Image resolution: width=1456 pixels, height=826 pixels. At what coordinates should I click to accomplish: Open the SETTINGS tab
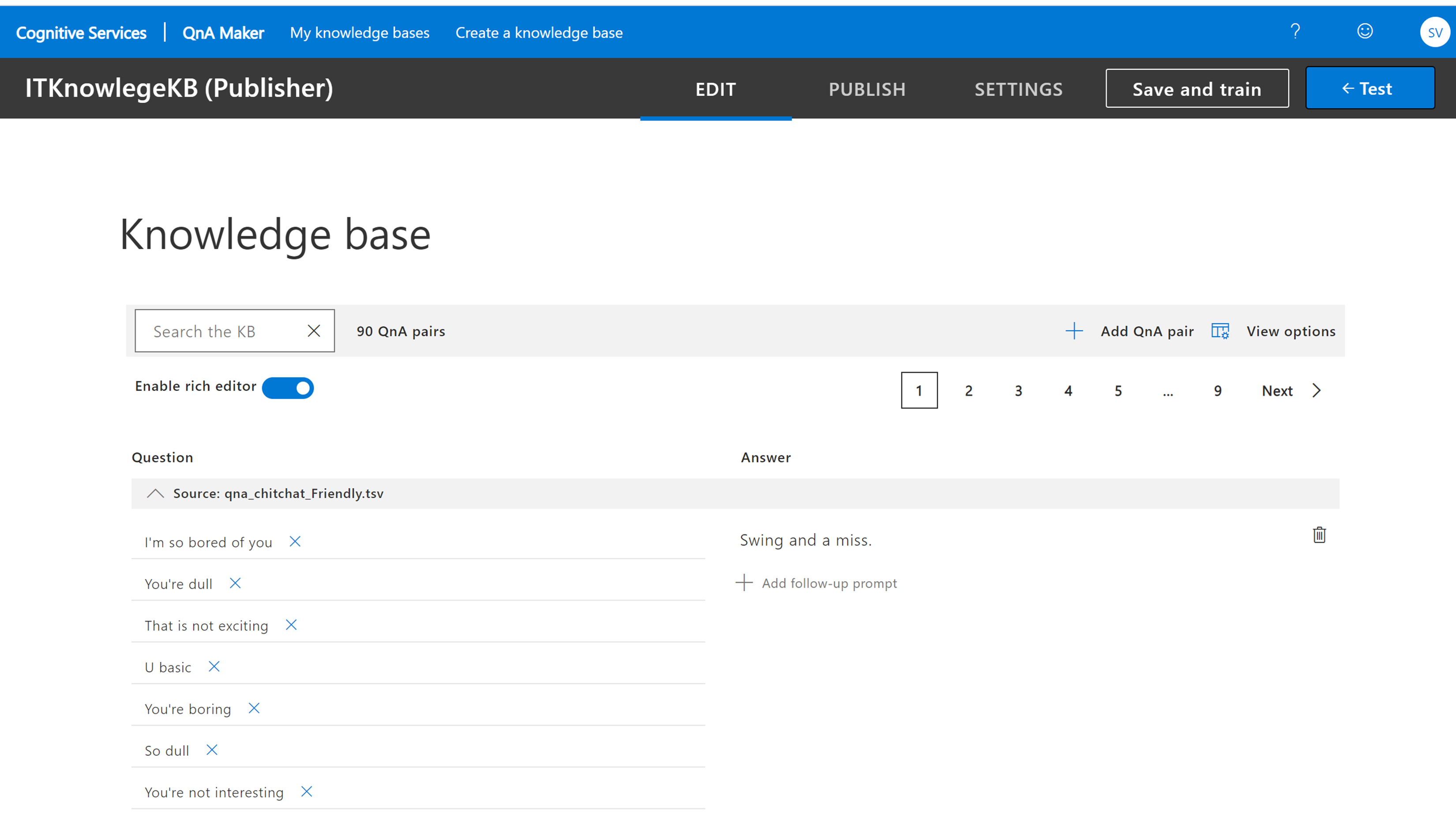coord(1018,89)
